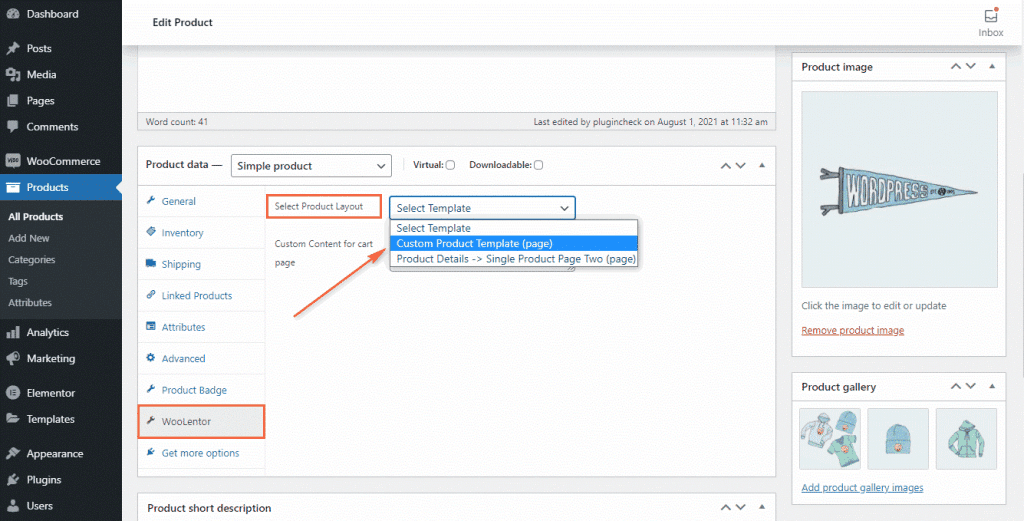1024x521 pixels.
Task: Open the Select Template dropdown
Action: [x=482, y=208]
